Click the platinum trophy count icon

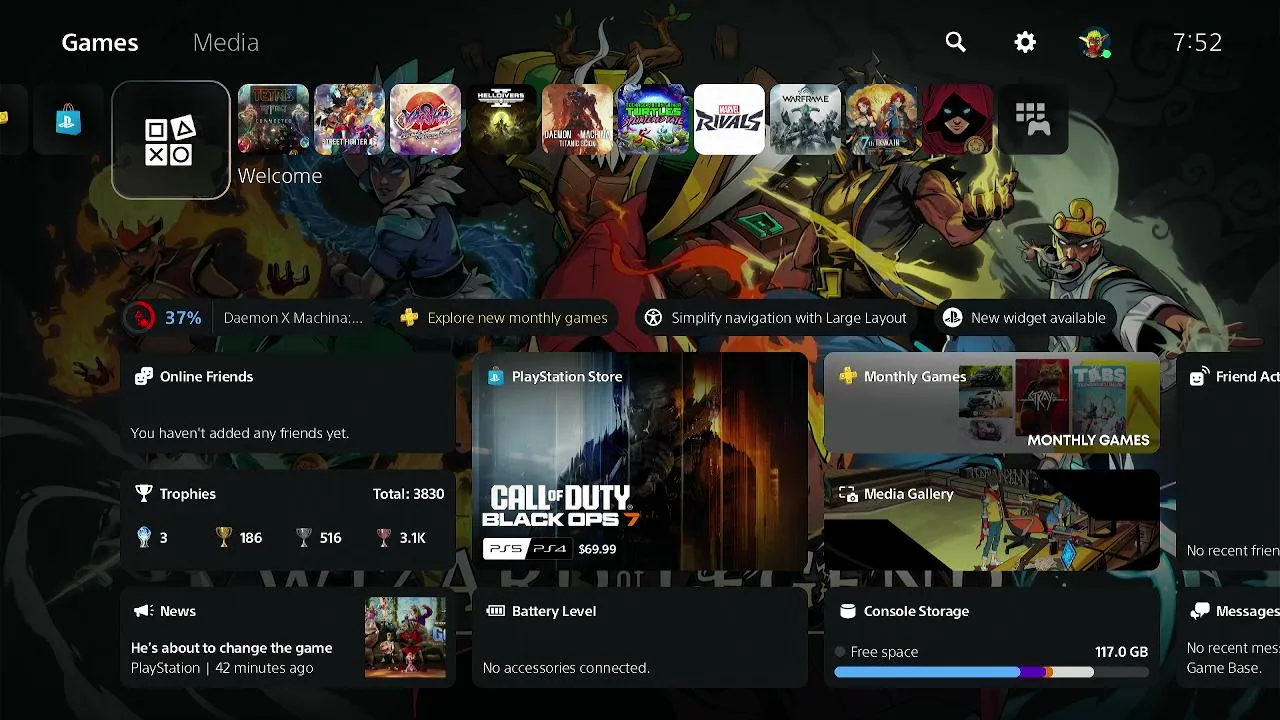(x=144, y=538)
